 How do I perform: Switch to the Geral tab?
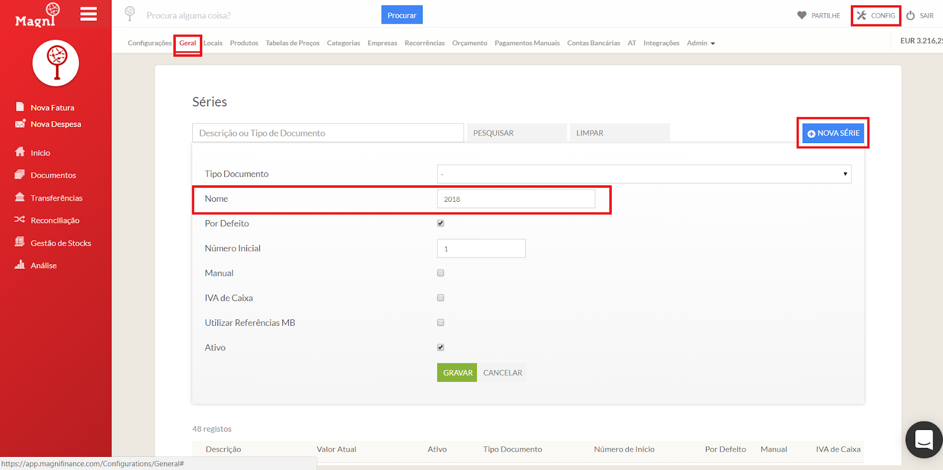pos(188,43)
